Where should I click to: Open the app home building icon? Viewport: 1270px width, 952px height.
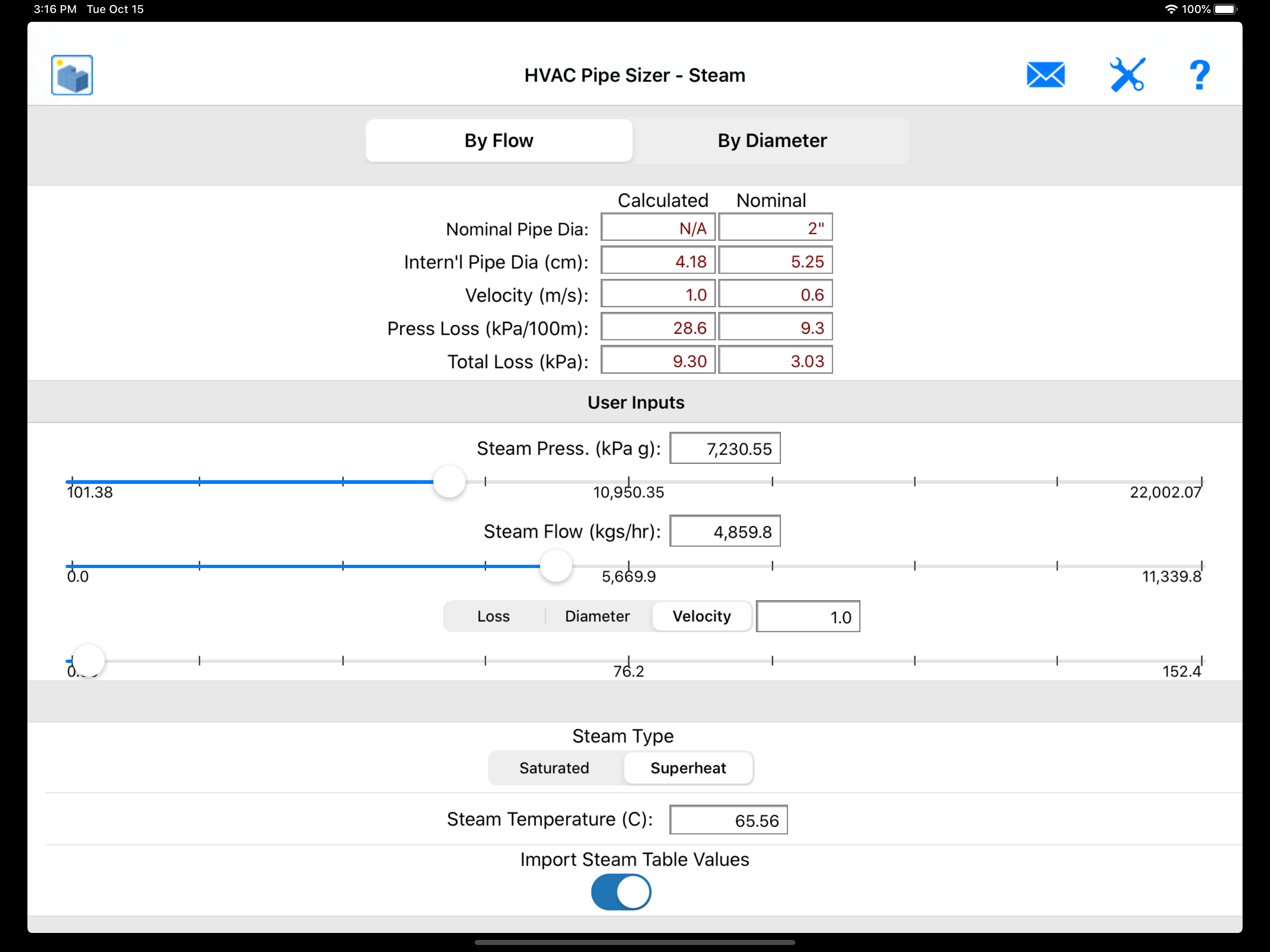click(72, 75)
